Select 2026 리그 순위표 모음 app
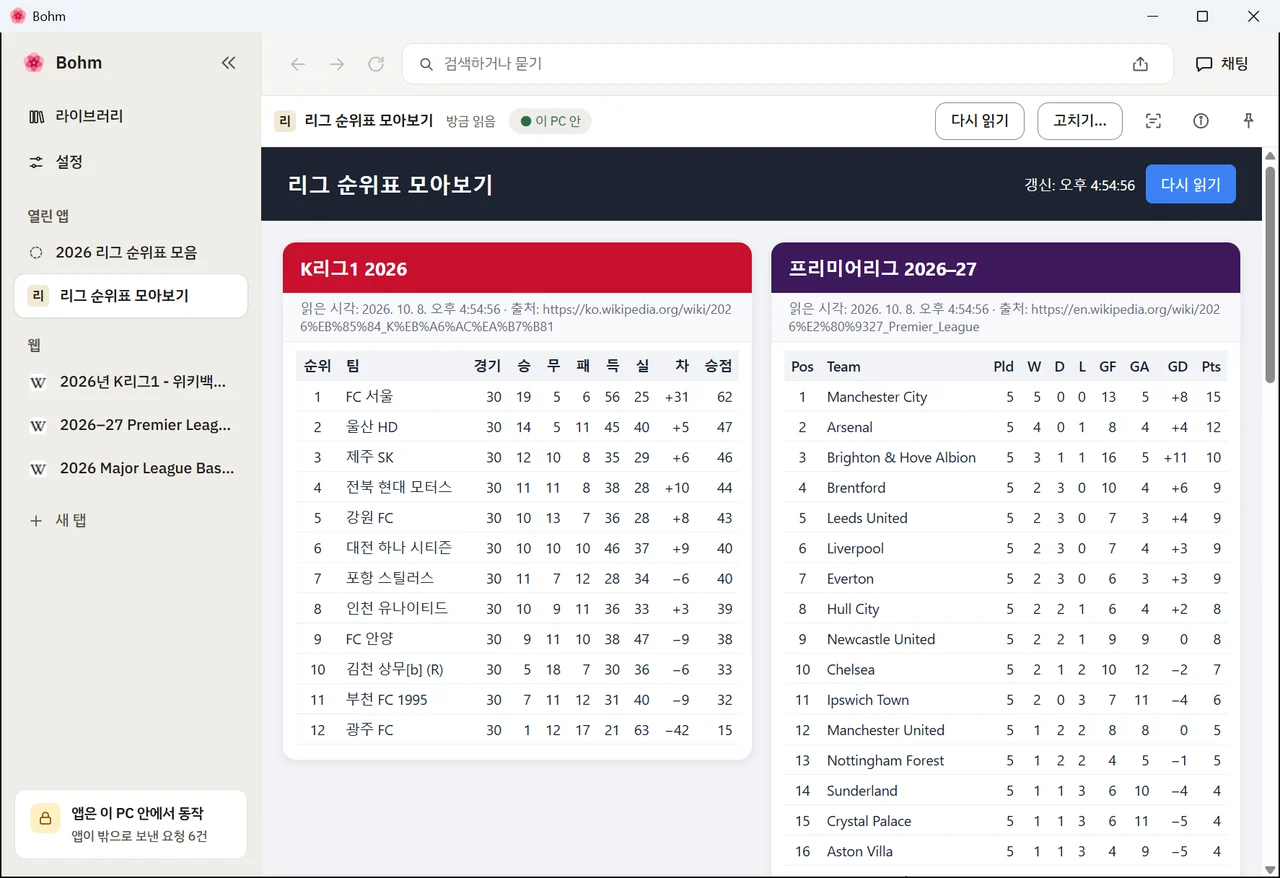Viewport: 1280px width, 878px height. tap(131, 252)
